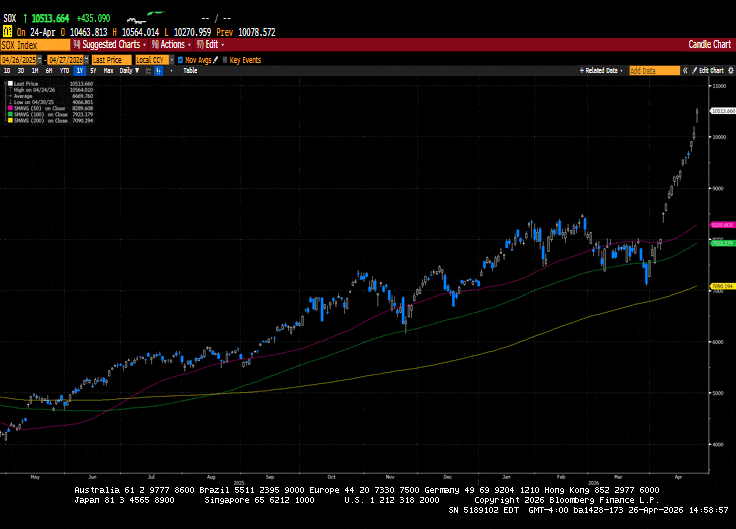Click the Add Data input field
The width and height of the screenshot is (736, 529).
click(x=654, y=71)
